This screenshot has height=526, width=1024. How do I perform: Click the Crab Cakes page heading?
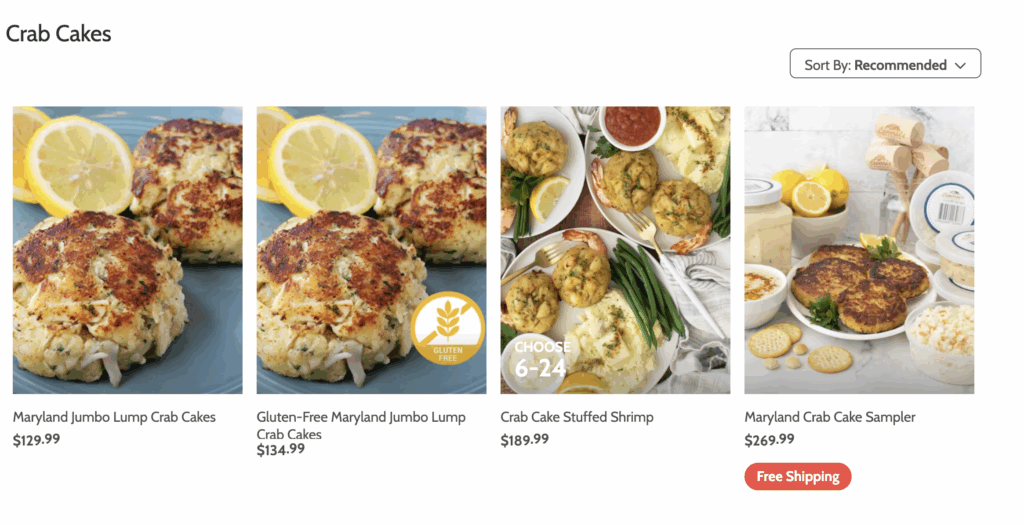59,33
